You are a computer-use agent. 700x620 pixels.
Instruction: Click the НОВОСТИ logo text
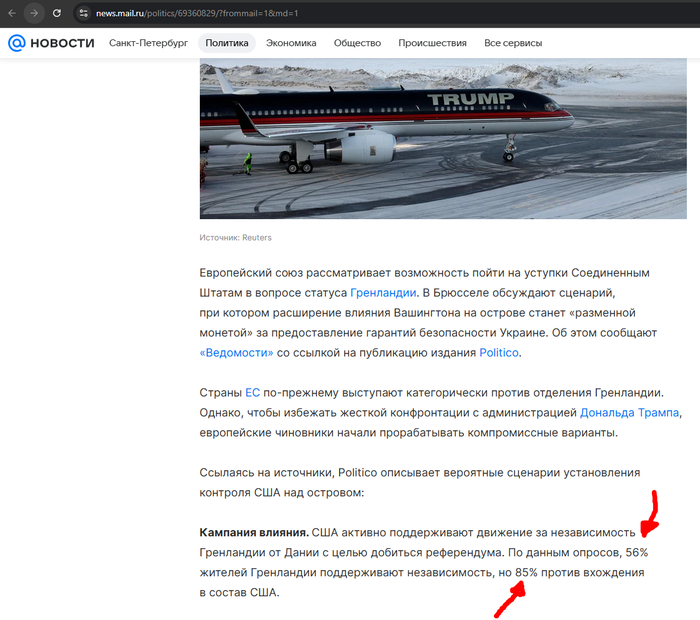tap(62, 43)
